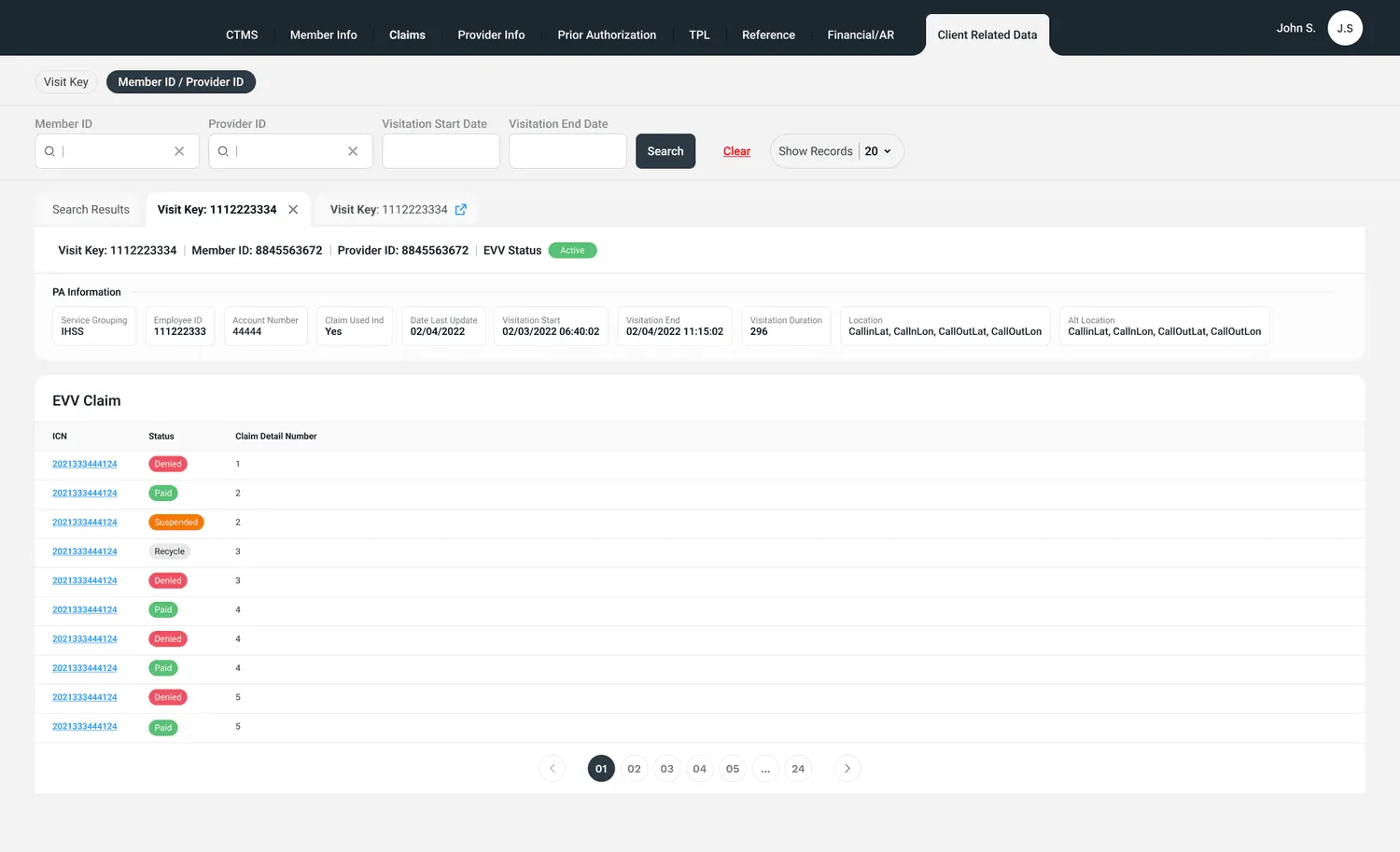Go to page 04
This screenshot has width=1400, height=852.
click(x=699, y=769)
